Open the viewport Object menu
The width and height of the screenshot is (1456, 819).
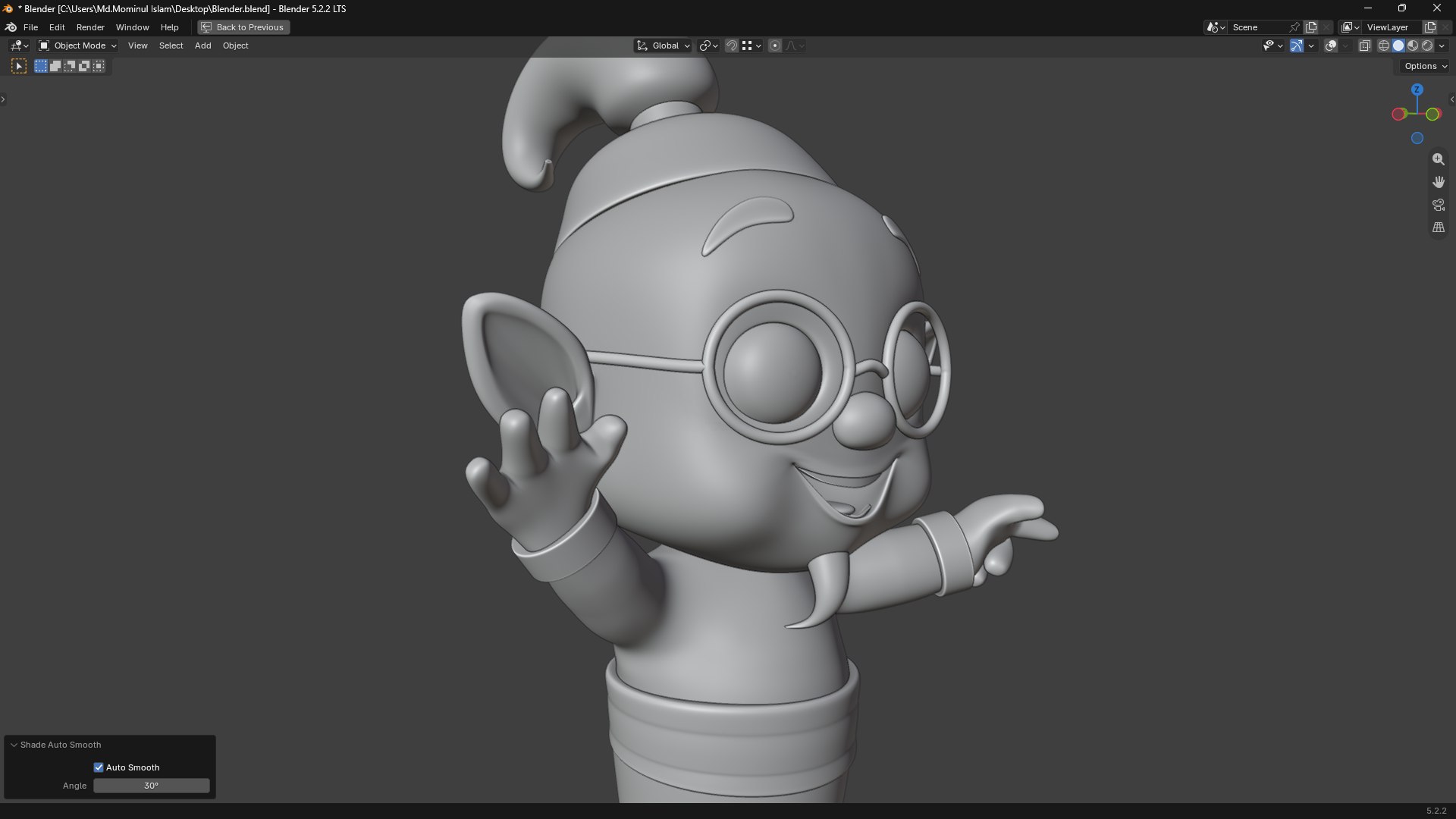235,46
